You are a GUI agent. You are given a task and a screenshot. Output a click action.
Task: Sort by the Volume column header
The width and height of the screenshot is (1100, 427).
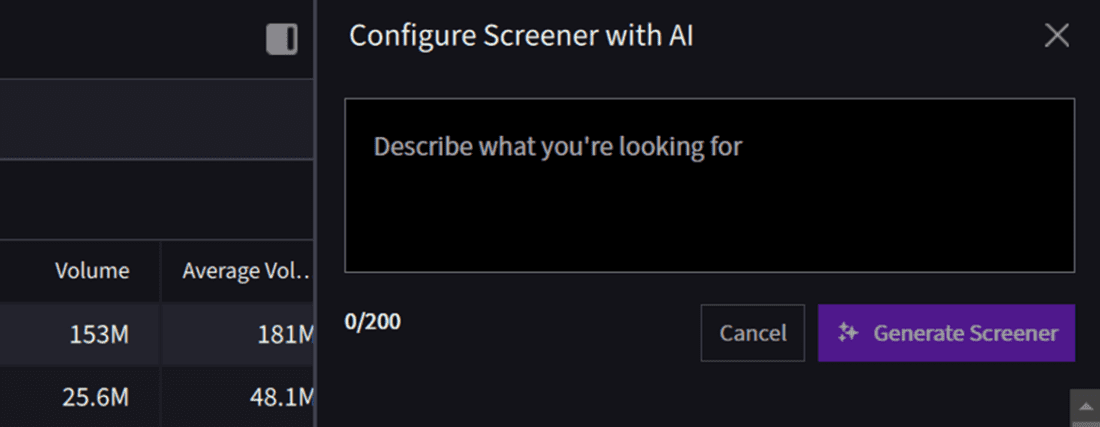92,271
